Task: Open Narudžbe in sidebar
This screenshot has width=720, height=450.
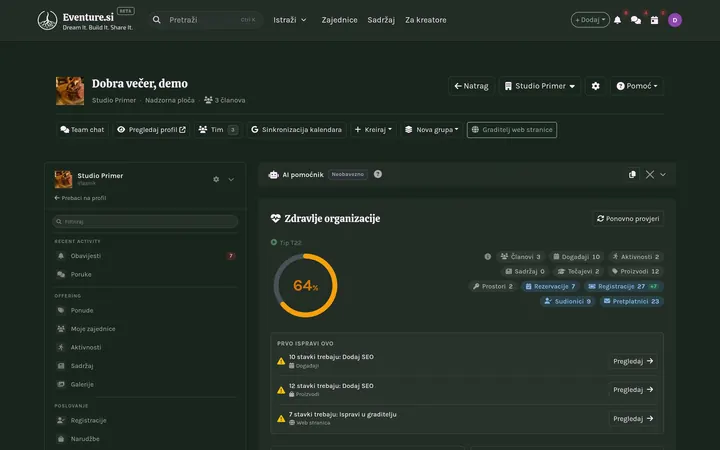Action: pyautogui.click(x=146, y=439)
